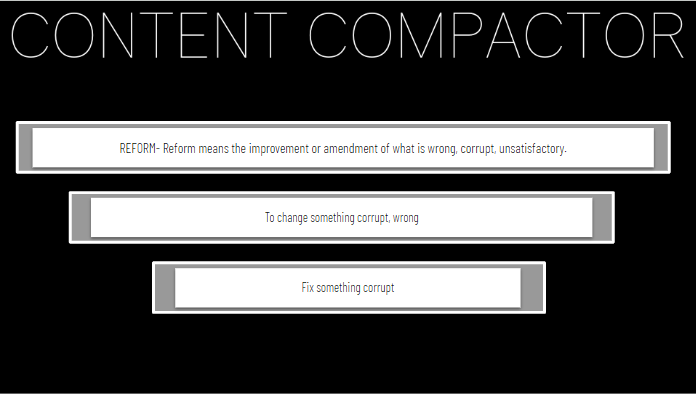Click left gray bar of "To change" box
696x394 pixels.
coord(81,217)
